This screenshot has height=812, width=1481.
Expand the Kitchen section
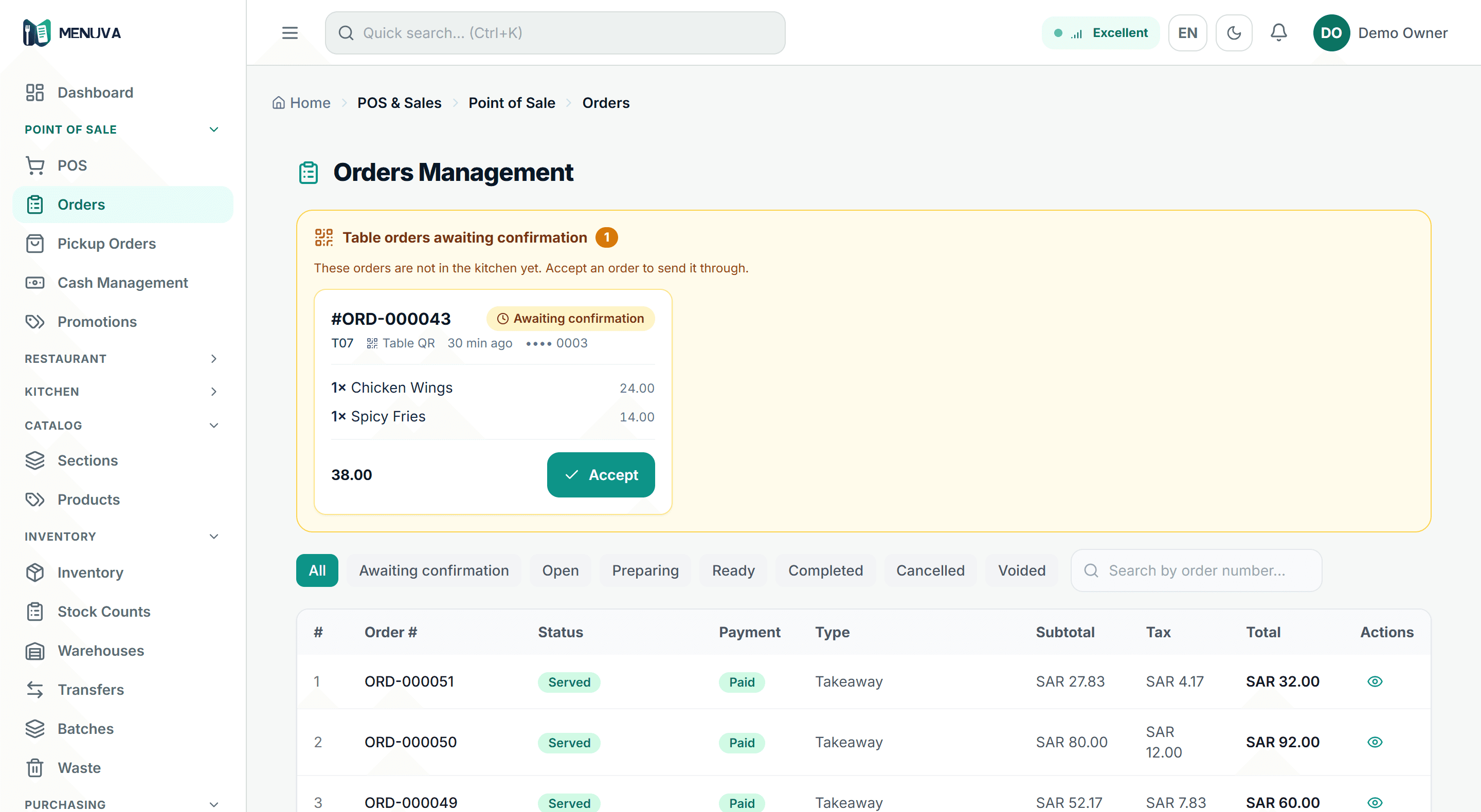coord(122,391)
